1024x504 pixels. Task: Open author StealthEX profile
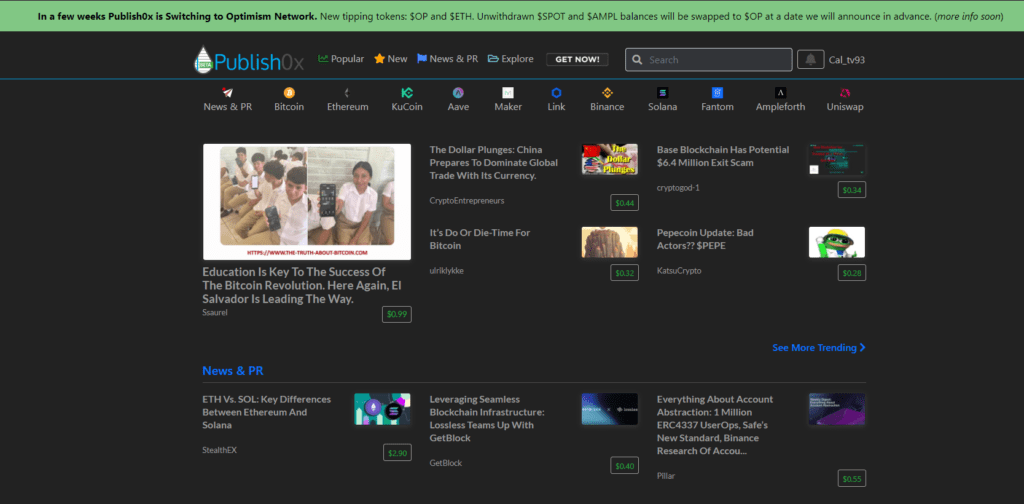(x=219, y=450)
